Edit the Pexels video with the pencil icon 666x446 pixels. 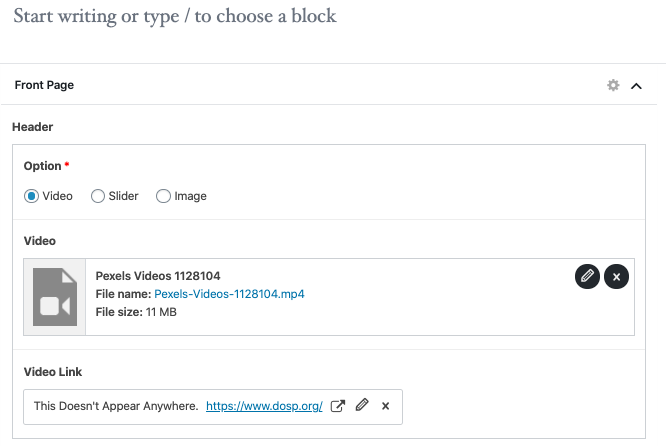588,276
